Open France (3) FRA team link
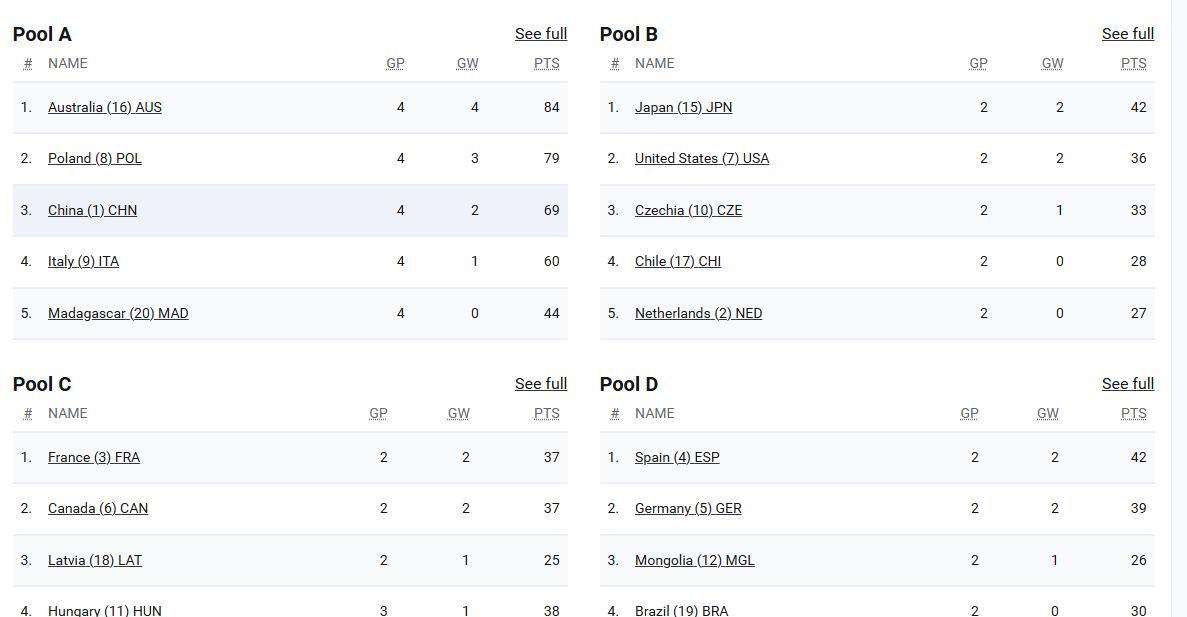This screenshot has height=617, width=1187. 94,457
